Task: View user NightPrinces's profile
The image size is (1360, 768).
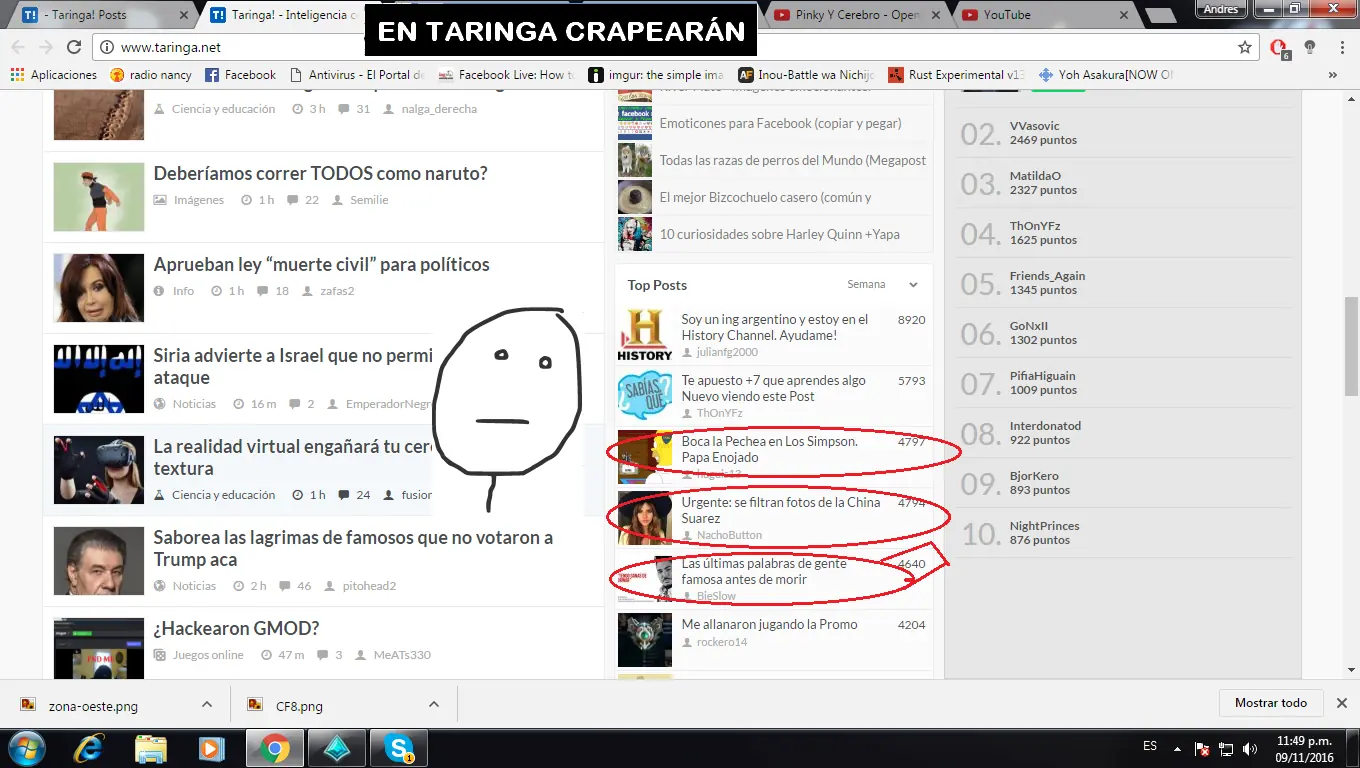Action: pyautogui.click(x=1044, y=526)
